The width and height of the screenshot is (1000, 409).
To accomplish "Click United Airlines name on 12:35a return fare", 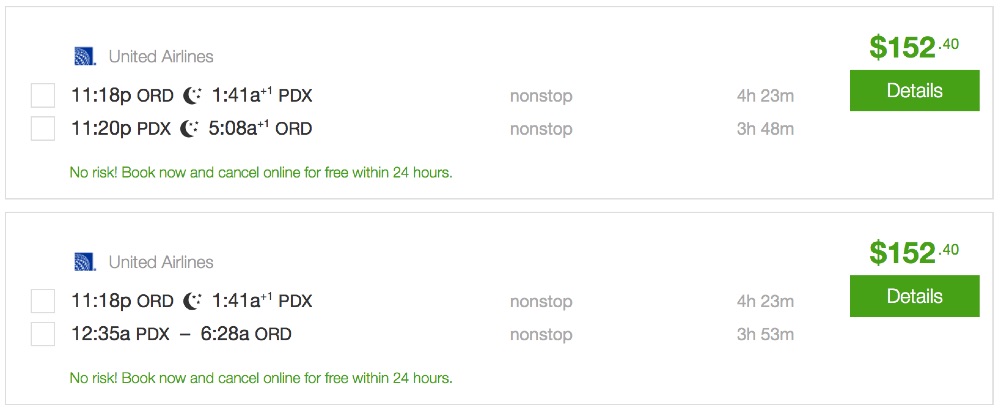I will pos(161,262).
